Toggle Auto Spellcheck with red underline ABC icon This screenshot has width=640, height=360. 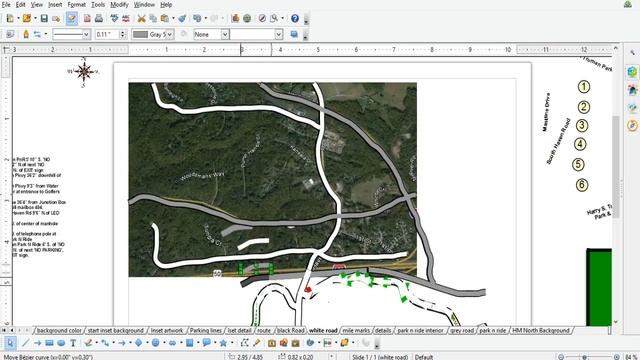(126, 18)
